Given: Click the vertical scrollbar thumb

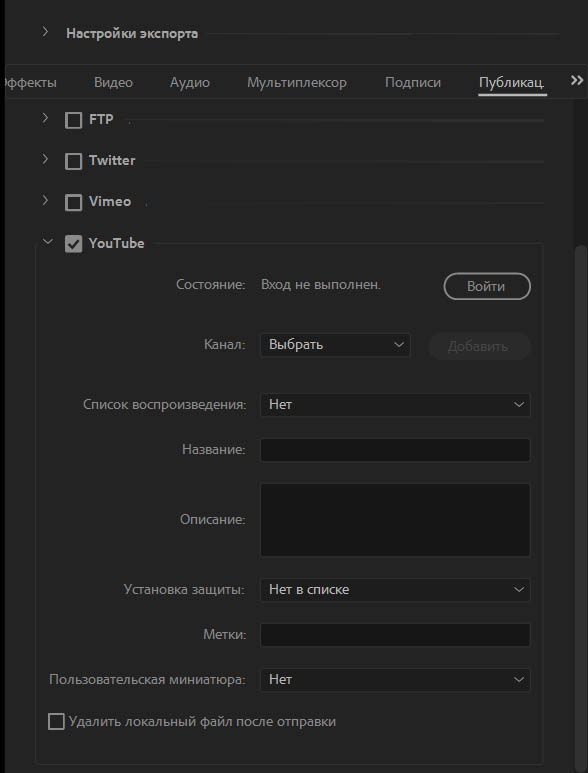Looking at the screenshot, I should 581,508.
